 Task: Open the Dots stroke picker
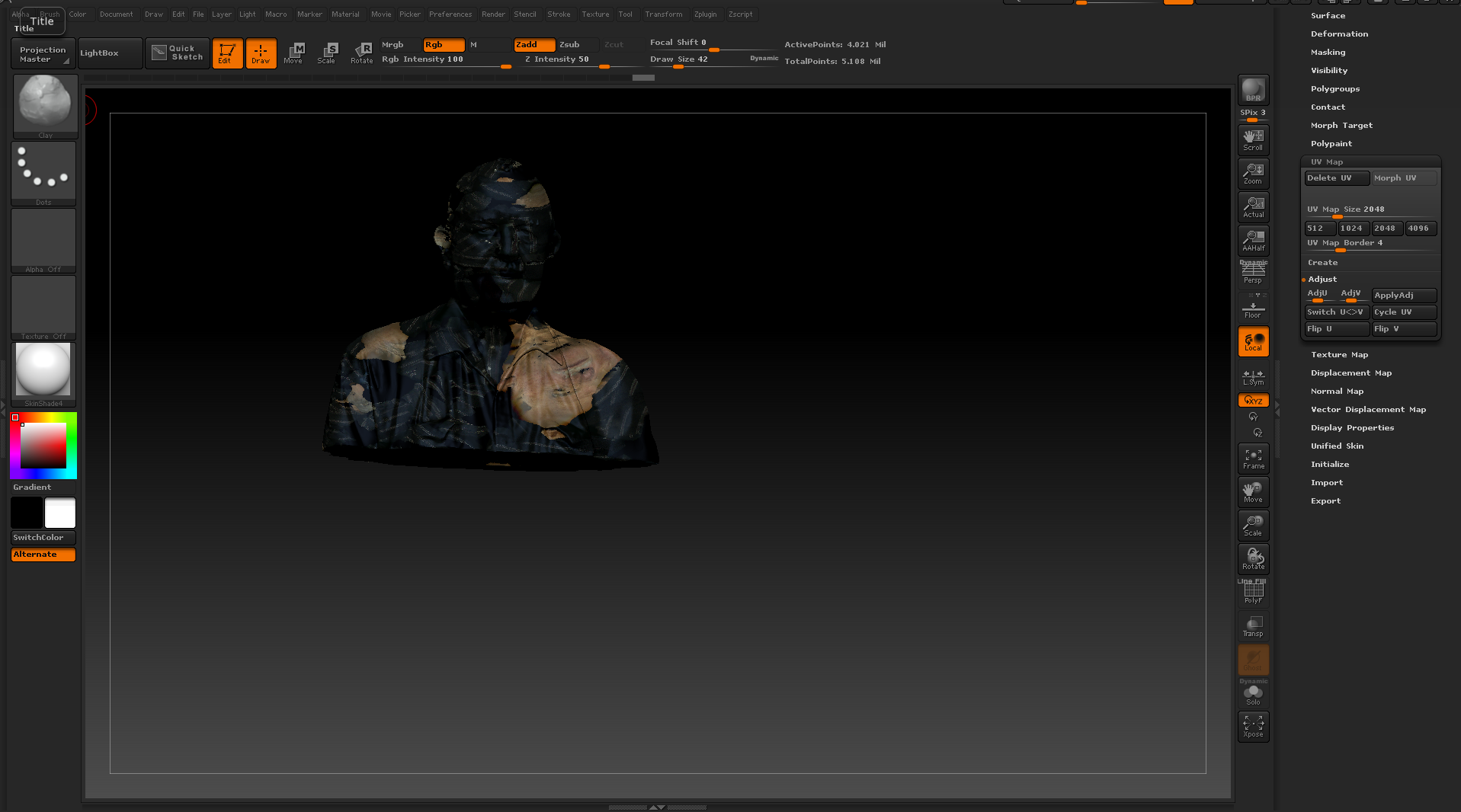click(43, 174)
